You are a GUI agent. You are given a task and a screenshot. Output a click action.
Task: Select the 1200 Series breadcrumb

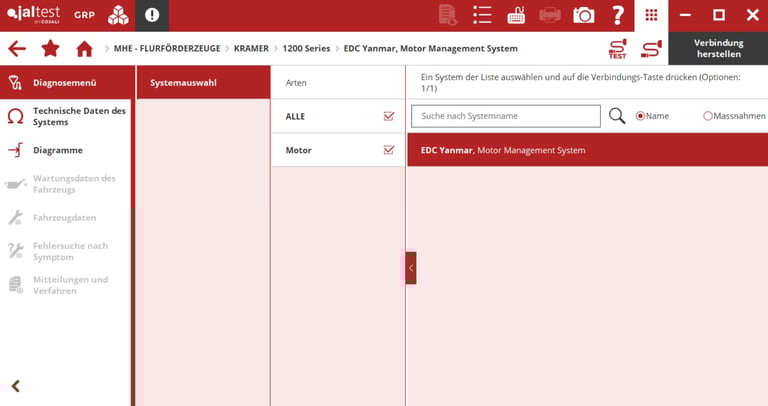(x=306, y=48)
